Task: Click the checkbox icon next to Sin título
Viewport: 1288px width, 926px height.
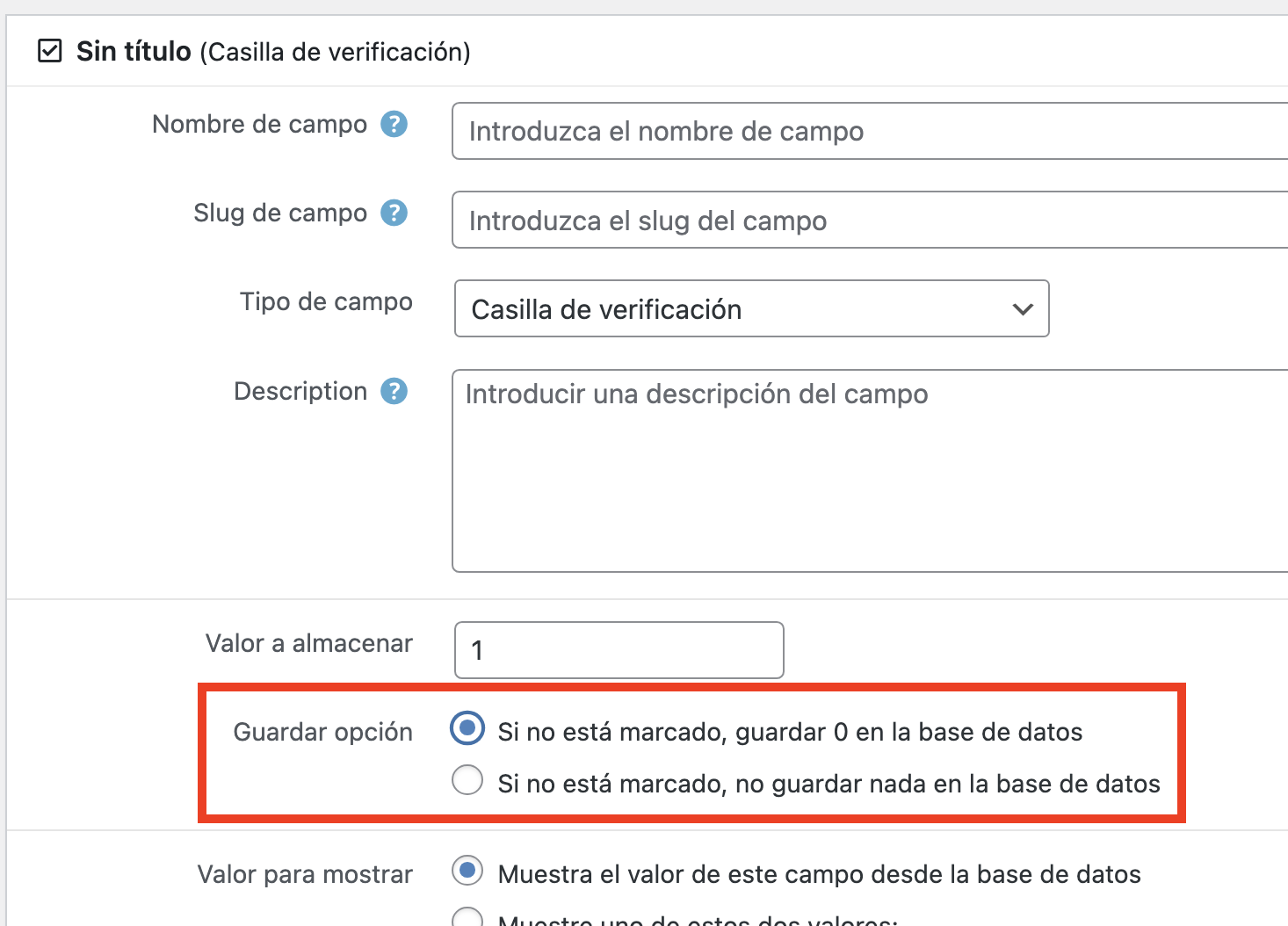Action: pyautogui.click(x=50, y=51)
